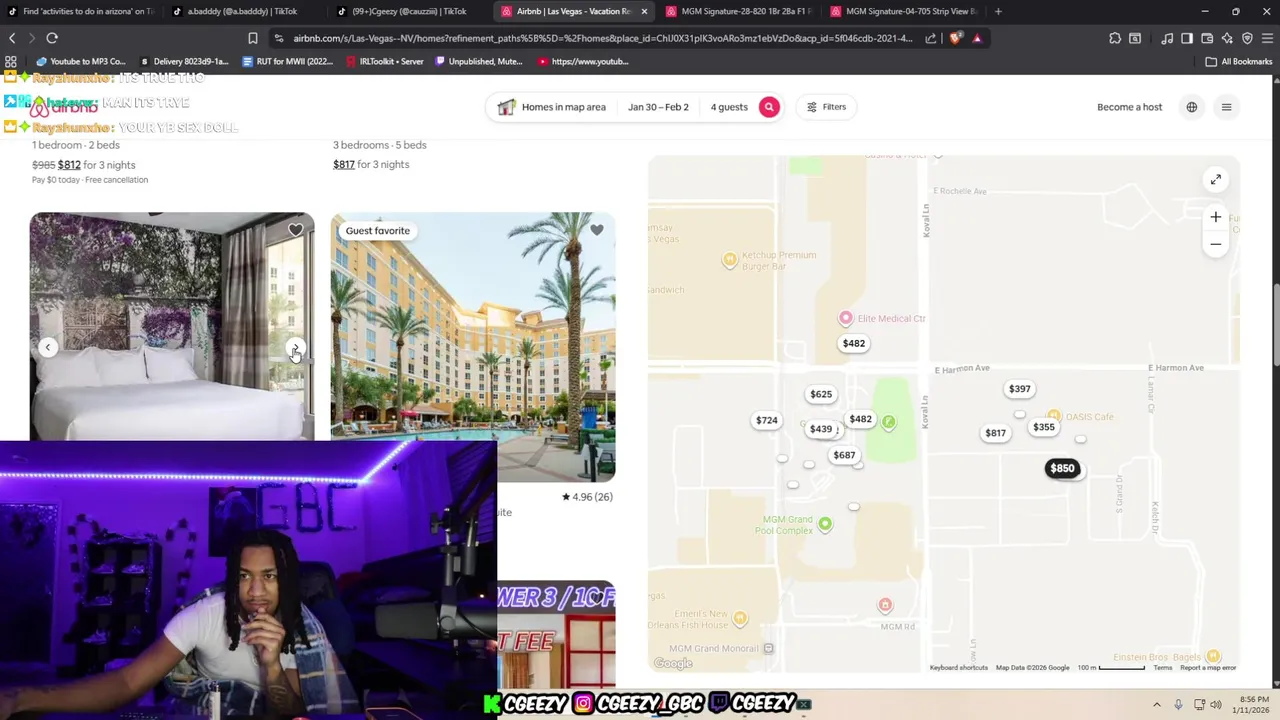Image resolution: width=1280 pixels, height=720 pixels.
Task: Open the browser main hamburger menu
Action: (1267, 38)
